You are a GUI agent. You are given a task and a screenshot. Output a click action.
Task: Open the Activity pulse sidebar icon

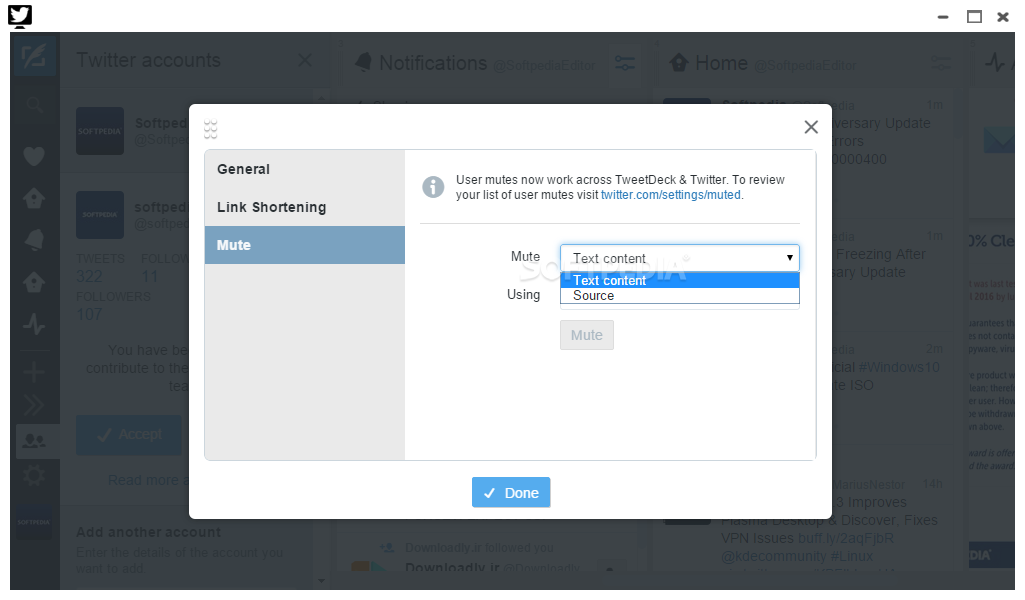click(x=34, y=324)
